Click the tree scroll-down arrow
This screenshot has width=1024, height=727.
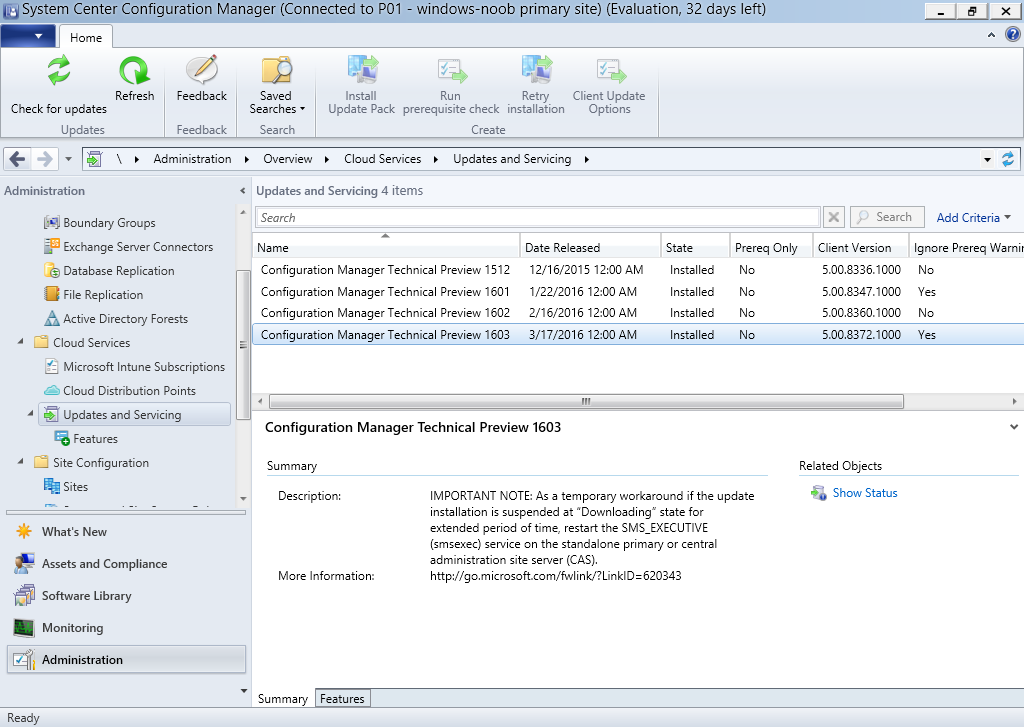click(243, 499)
